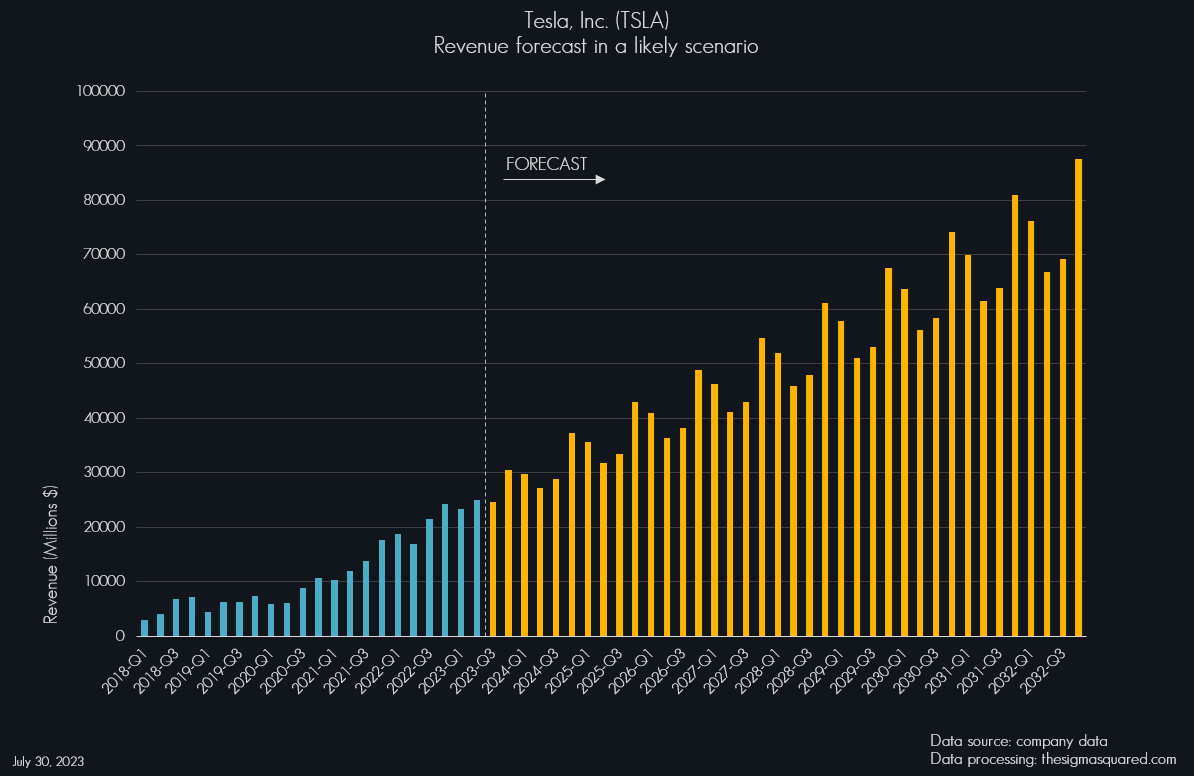Click the 2019-Q1 x-axis label
The width and height of the screenshot is (1194, 776).
coord(189,669)
